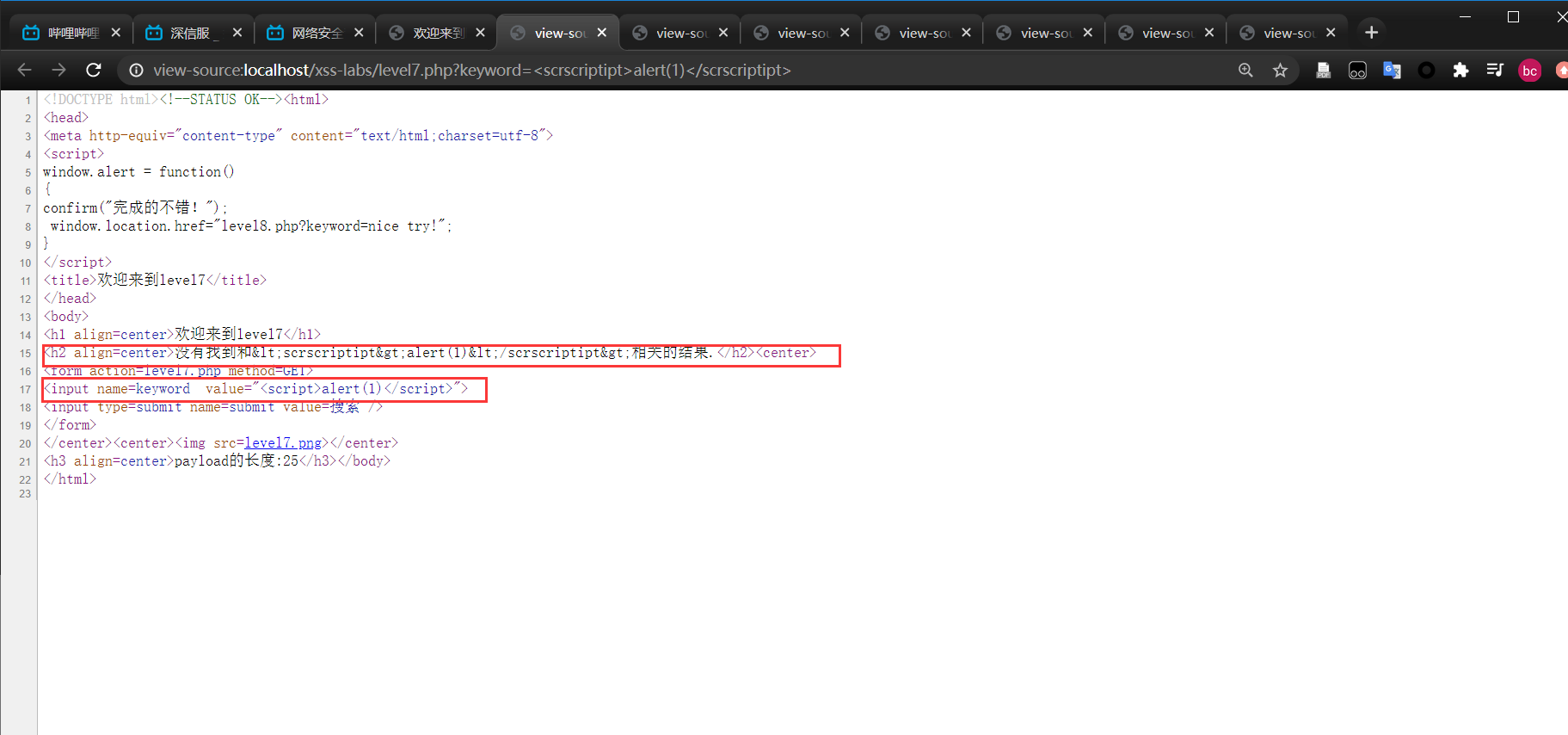Click the input type=submit line
The image size is (1568, 735).
(213, 407)
